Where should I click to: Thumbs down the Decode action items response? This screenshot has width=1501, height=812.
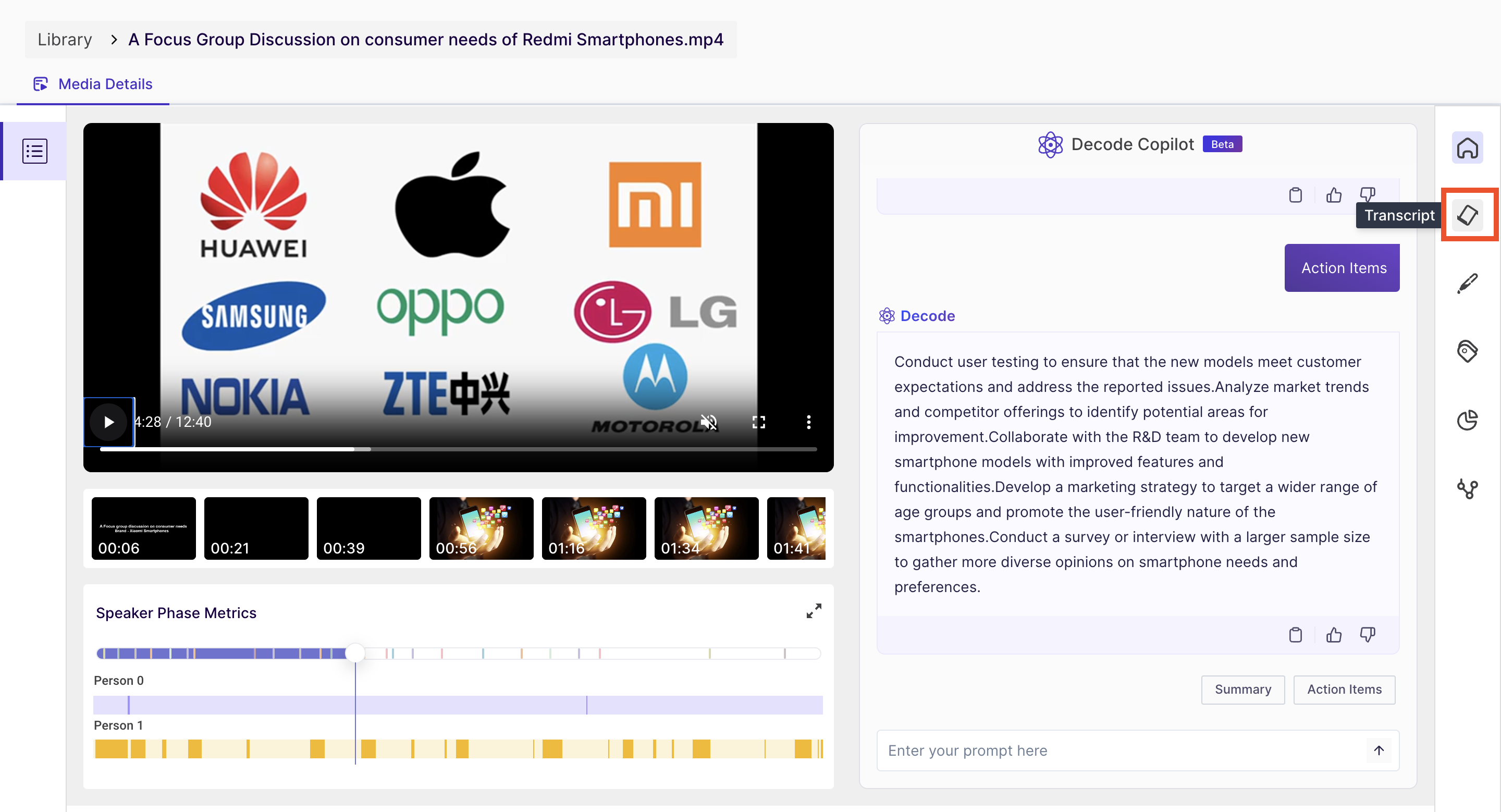pyautogui.click(x=1367, y=634)
